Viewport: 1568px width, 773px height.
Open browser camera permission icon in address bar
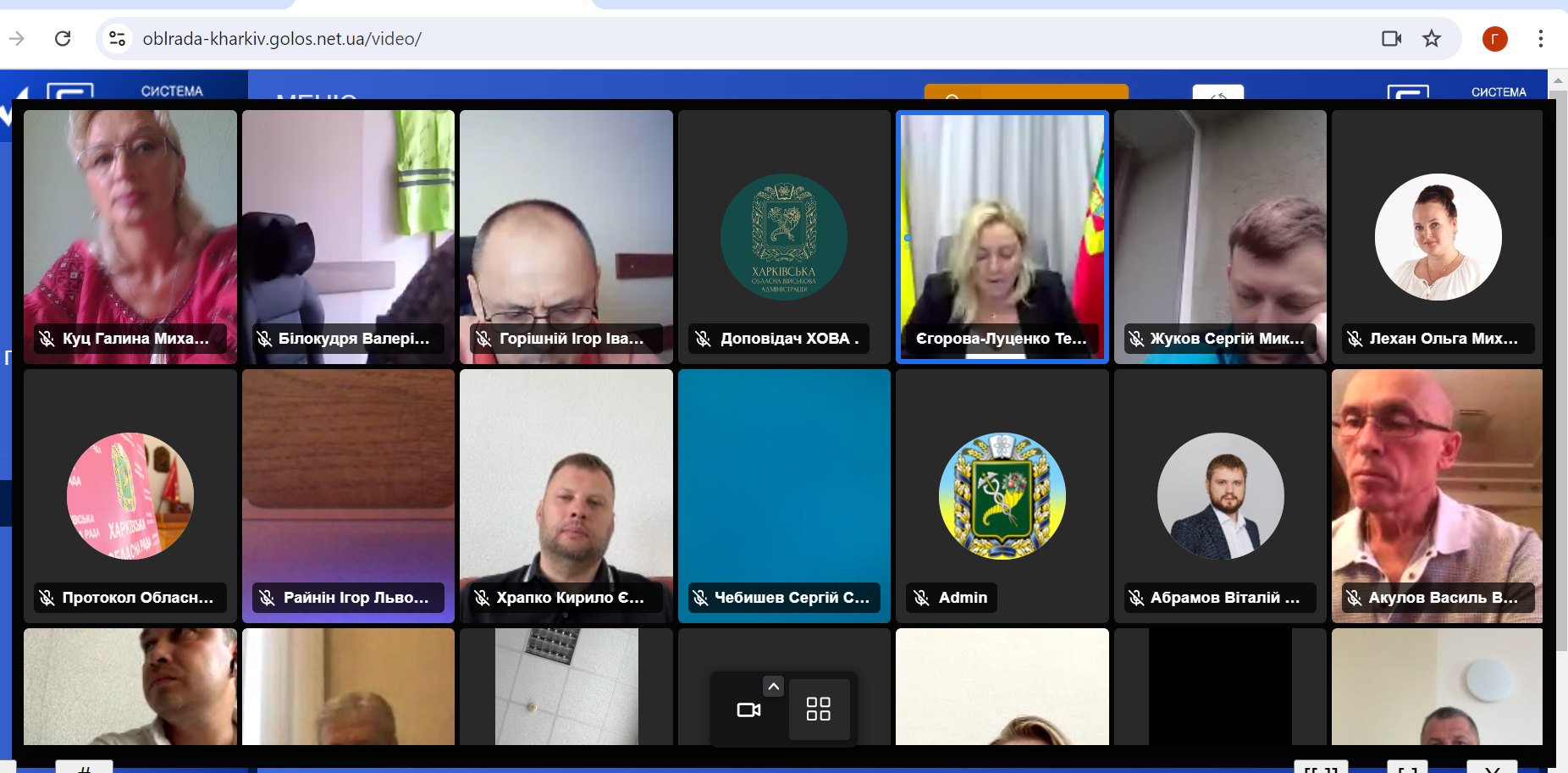[1391, 39]
